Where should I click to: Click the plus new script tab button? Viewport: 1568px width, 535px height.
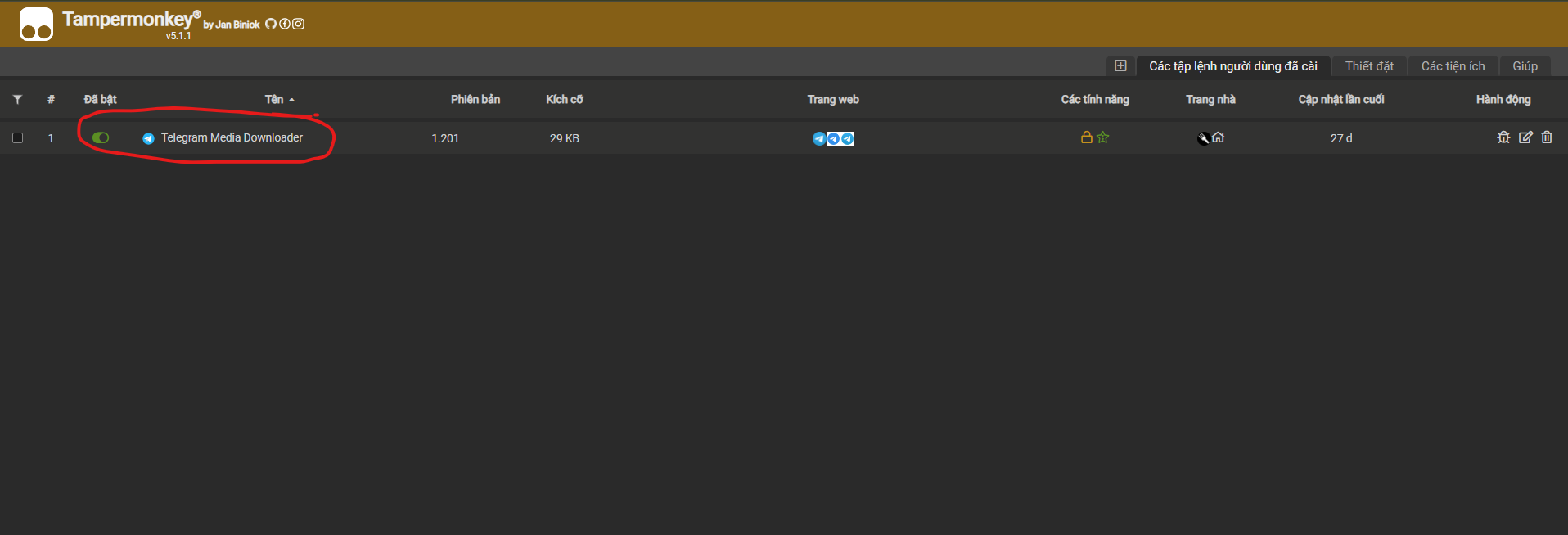click(x=1120, y=65)
